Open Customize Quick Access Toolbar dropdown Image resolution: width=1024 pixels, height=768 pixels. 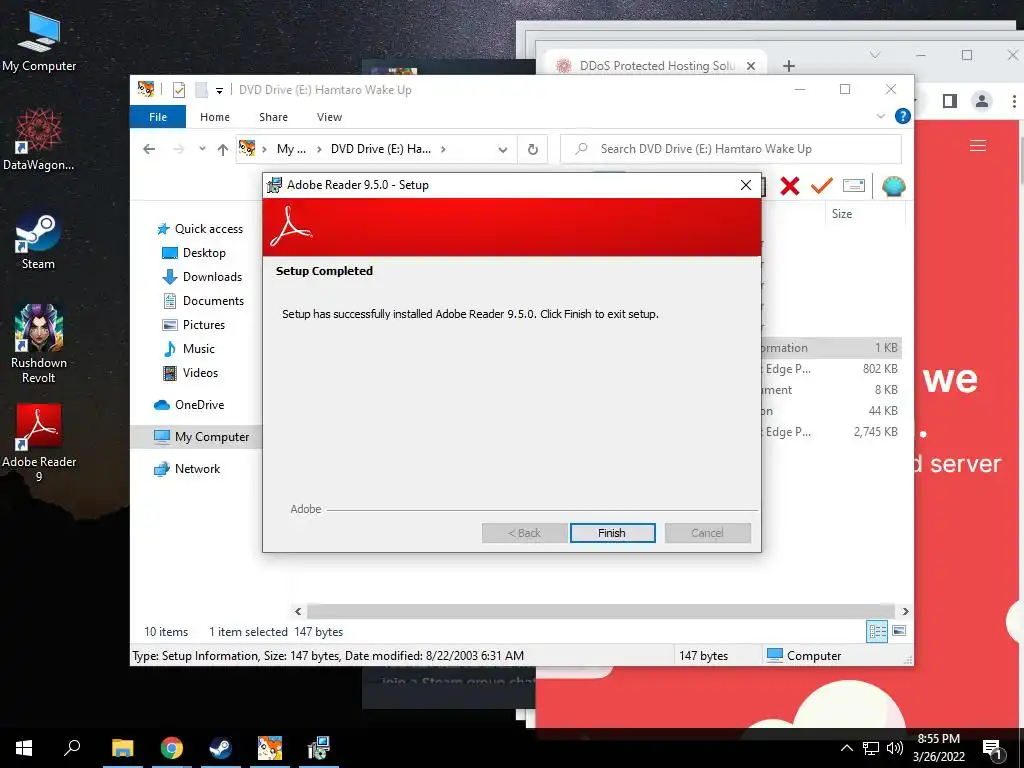pyautogui.click(x=219, y=90)
